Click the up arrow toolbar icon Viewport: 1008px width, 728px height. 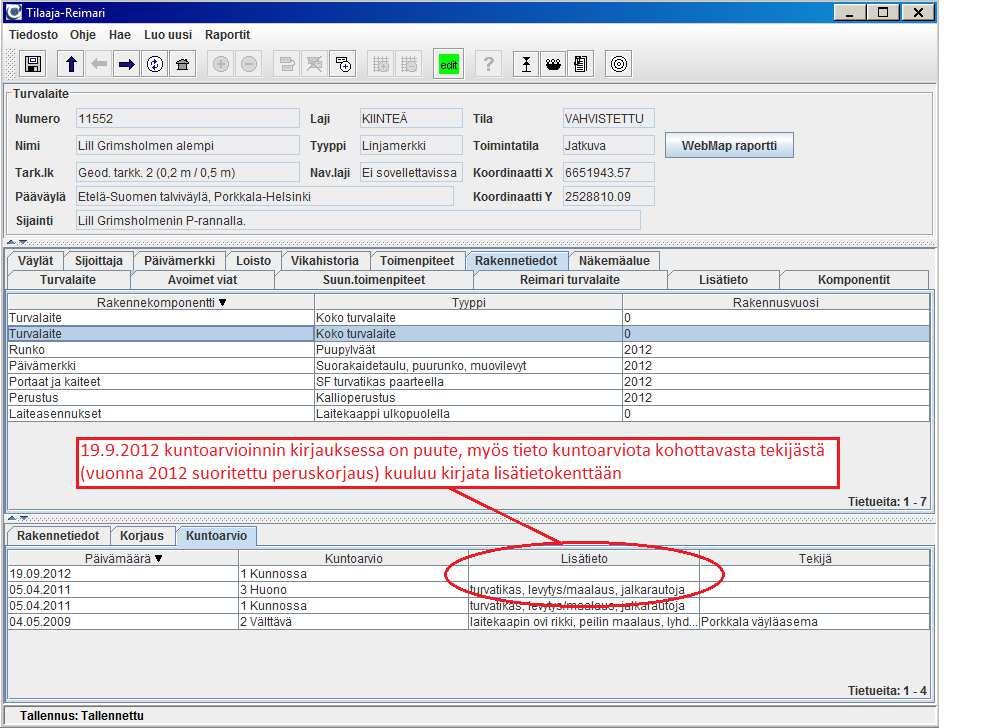(71, 64)
